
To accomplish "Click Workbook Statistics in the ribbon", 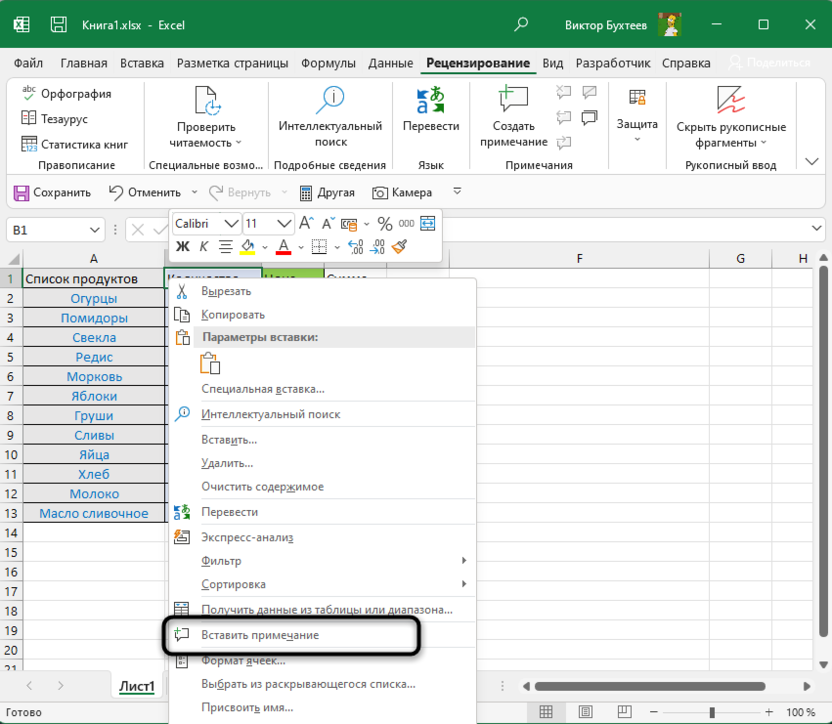I will [74, 144].
